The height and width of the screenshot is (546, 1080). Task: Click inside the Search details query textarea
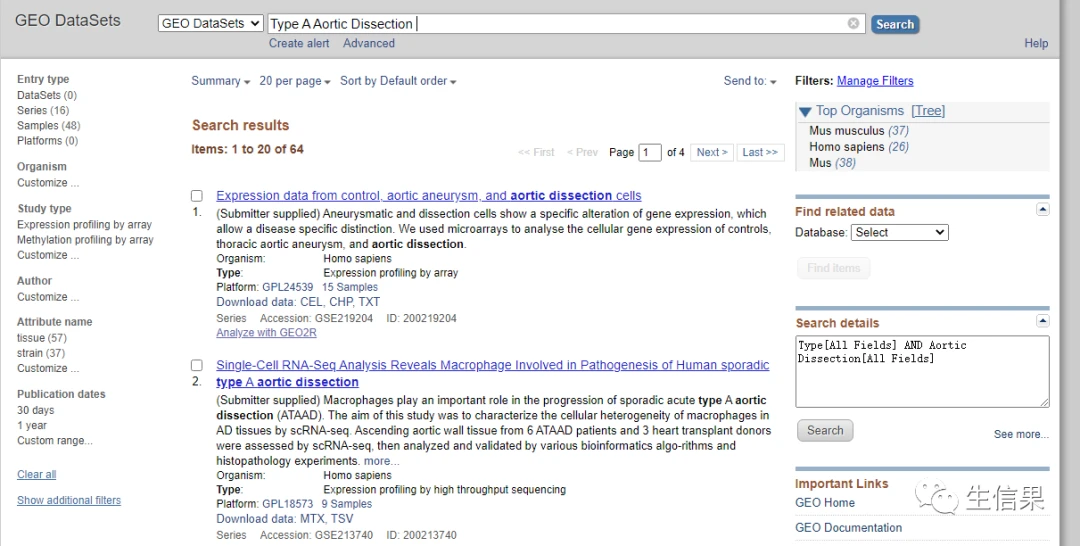[x=922, y=371]
